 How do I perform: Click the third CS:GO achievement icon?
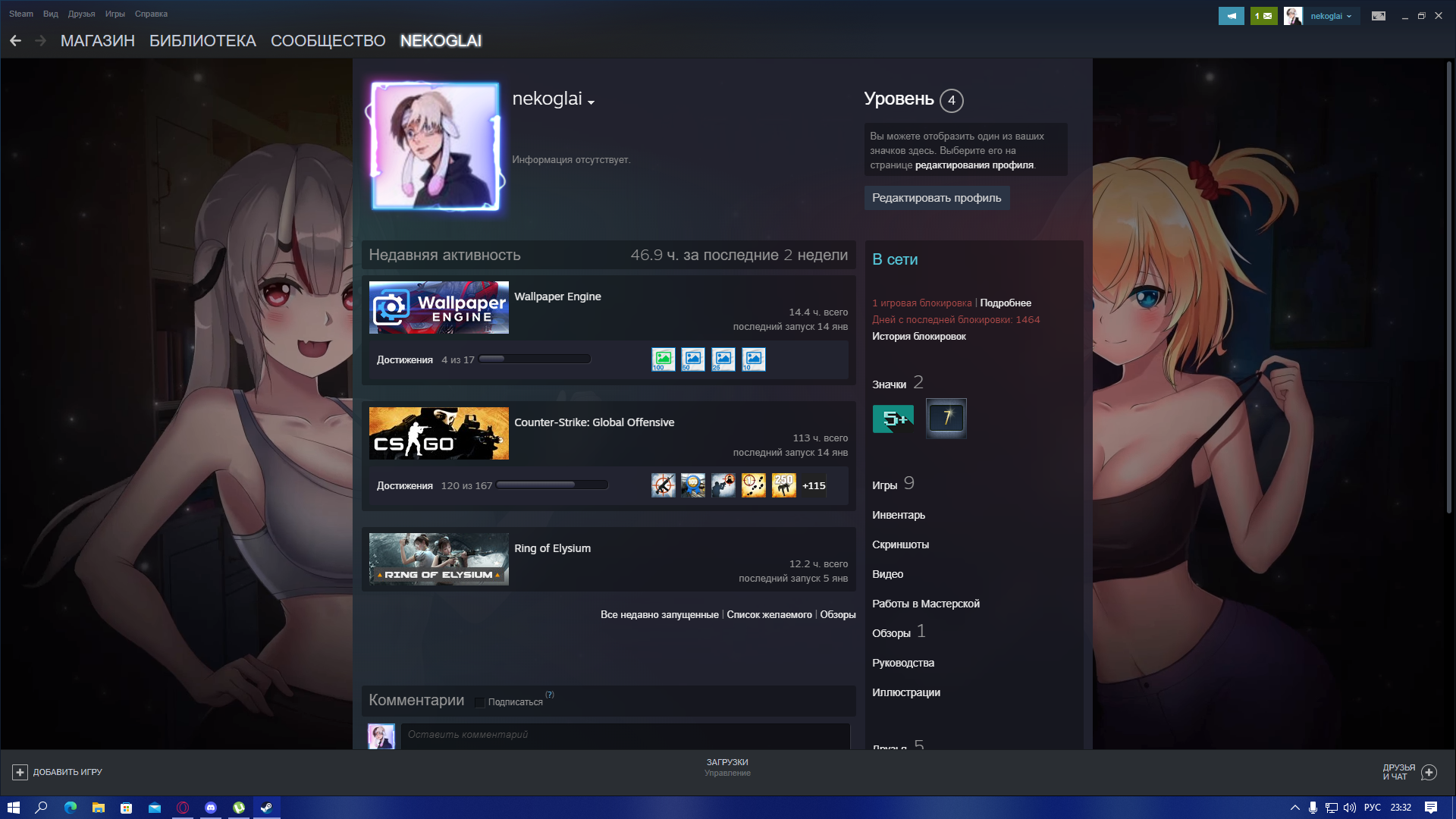coord(723,485)
